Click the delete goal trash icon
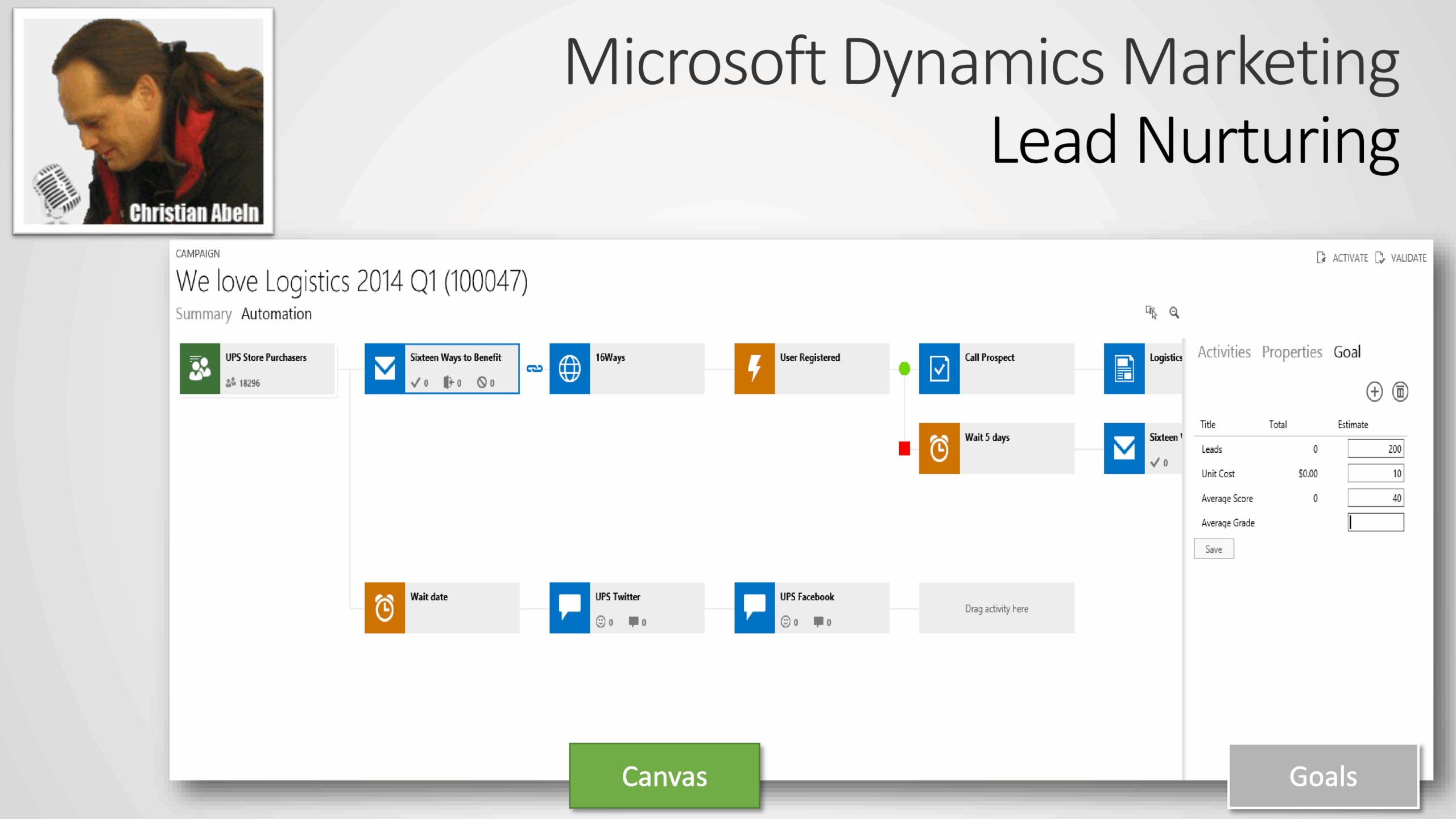This screenshot has width=1456, height=819. coord(1400,391)
